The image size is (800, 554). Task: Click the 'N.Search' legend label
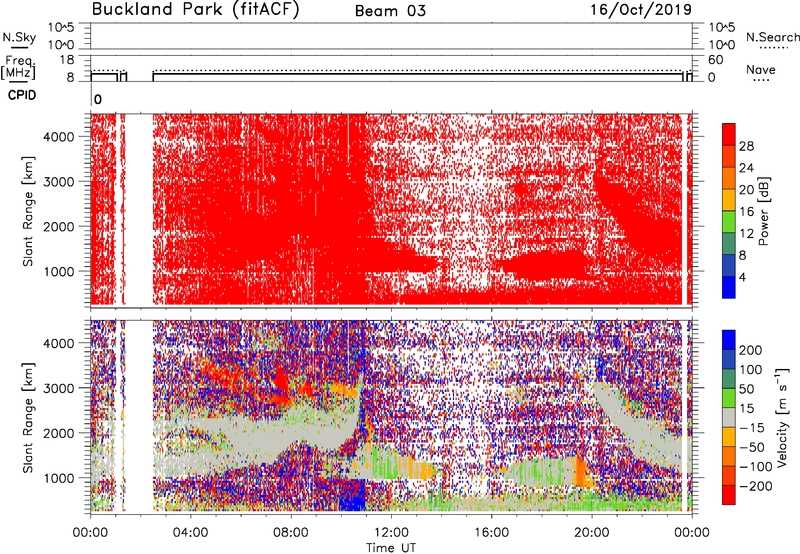(x=772, y=37)
